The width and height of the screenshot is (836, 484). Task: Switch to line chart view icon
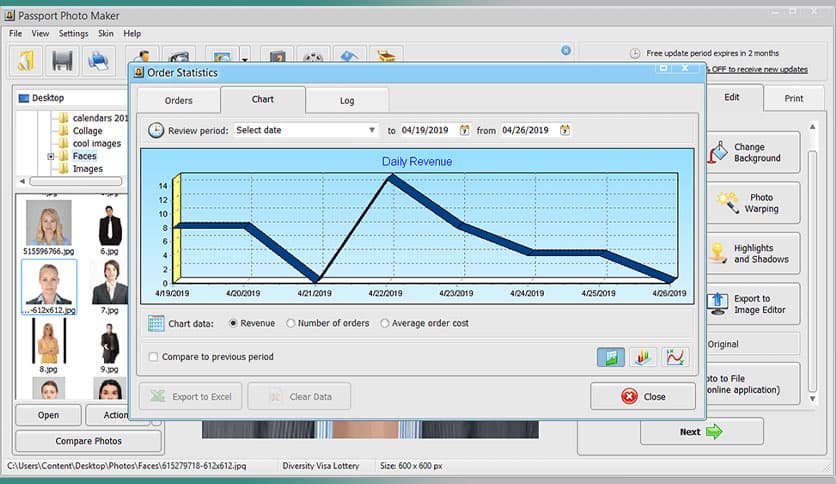676,357
